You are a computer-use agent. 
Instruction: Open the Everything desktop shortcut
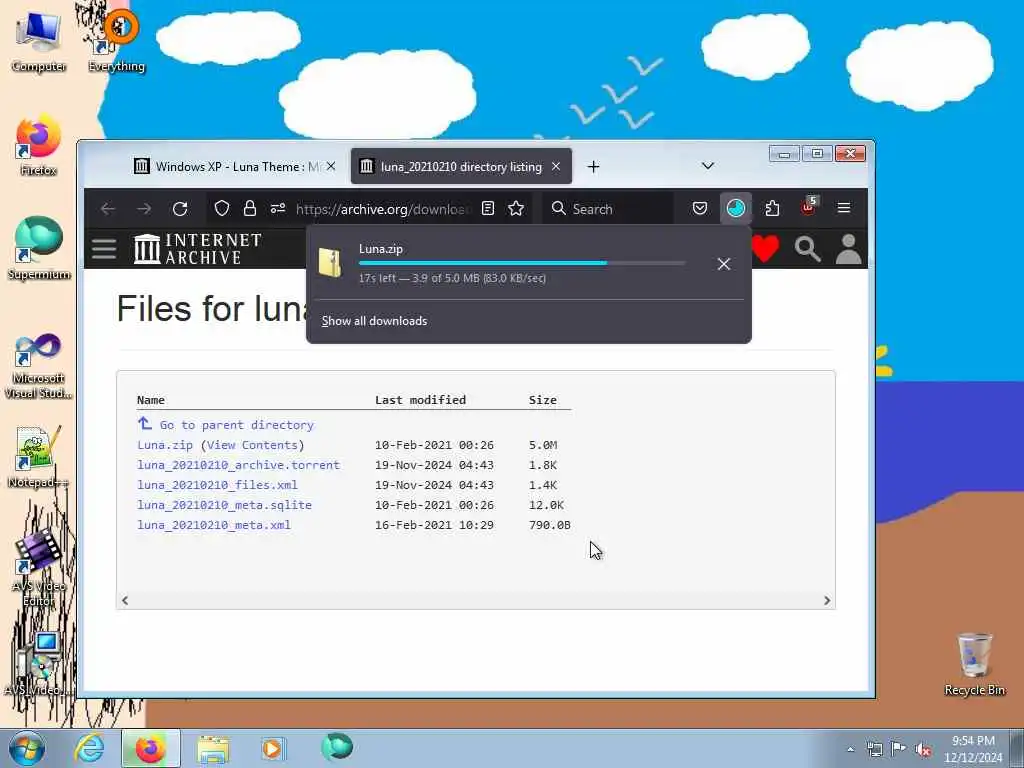[116, 40]
